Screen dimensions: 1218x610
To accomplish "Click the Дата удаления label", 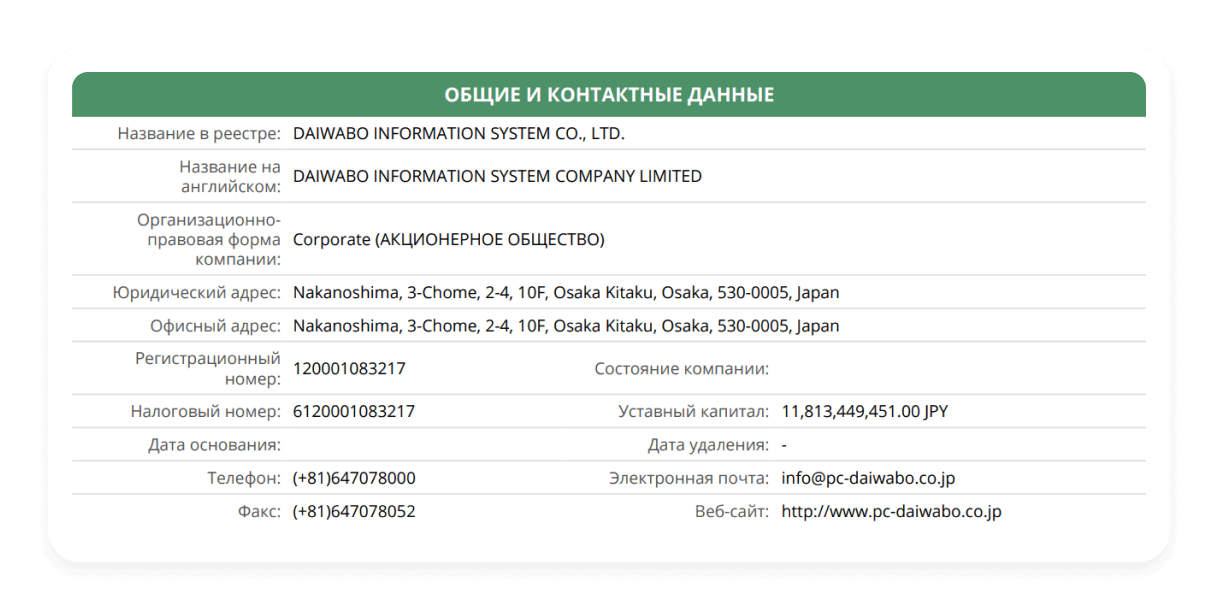I will [x=708, y=445].
